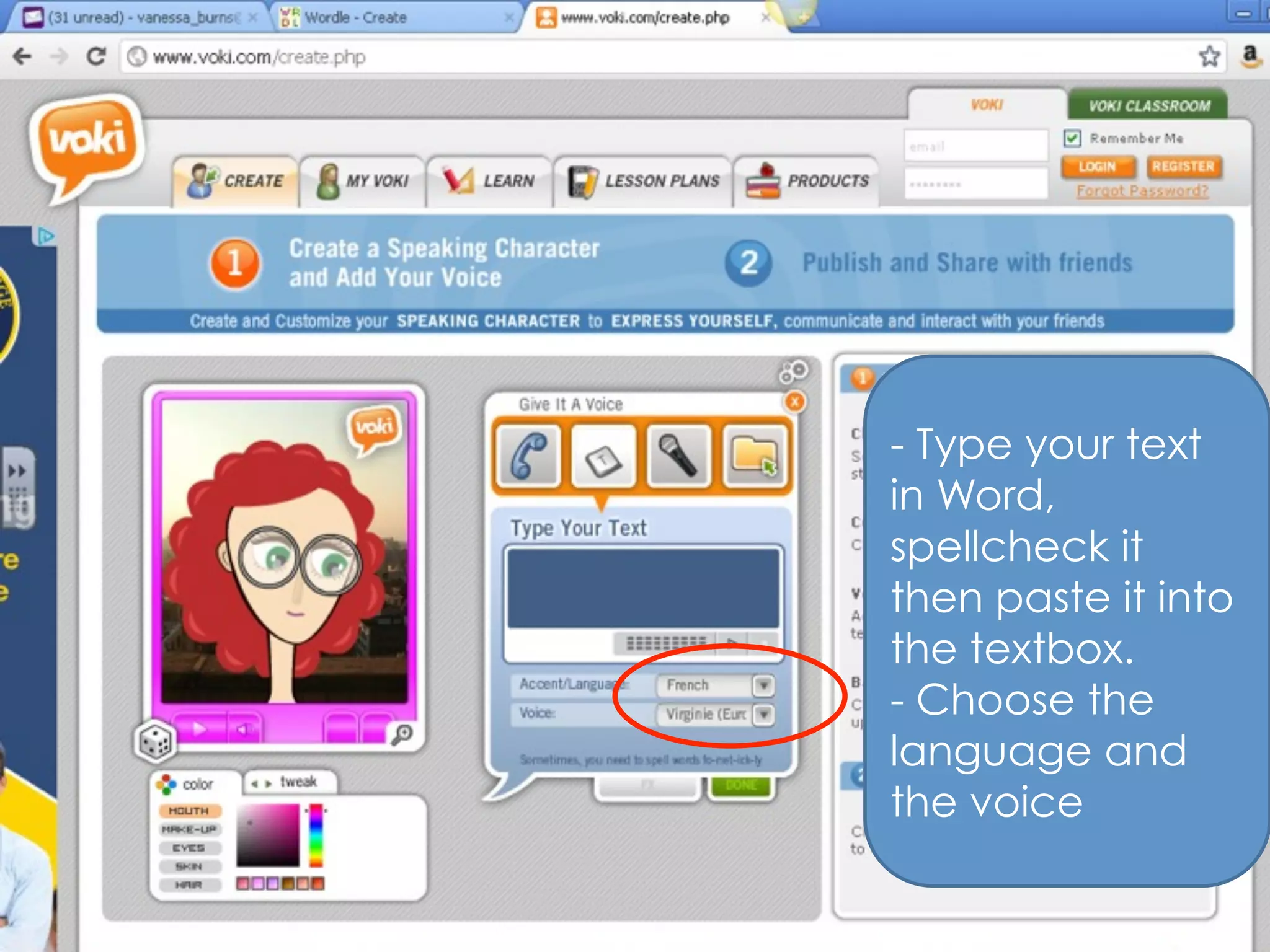Bookmark page with the star icon

tap(1209, 56)
